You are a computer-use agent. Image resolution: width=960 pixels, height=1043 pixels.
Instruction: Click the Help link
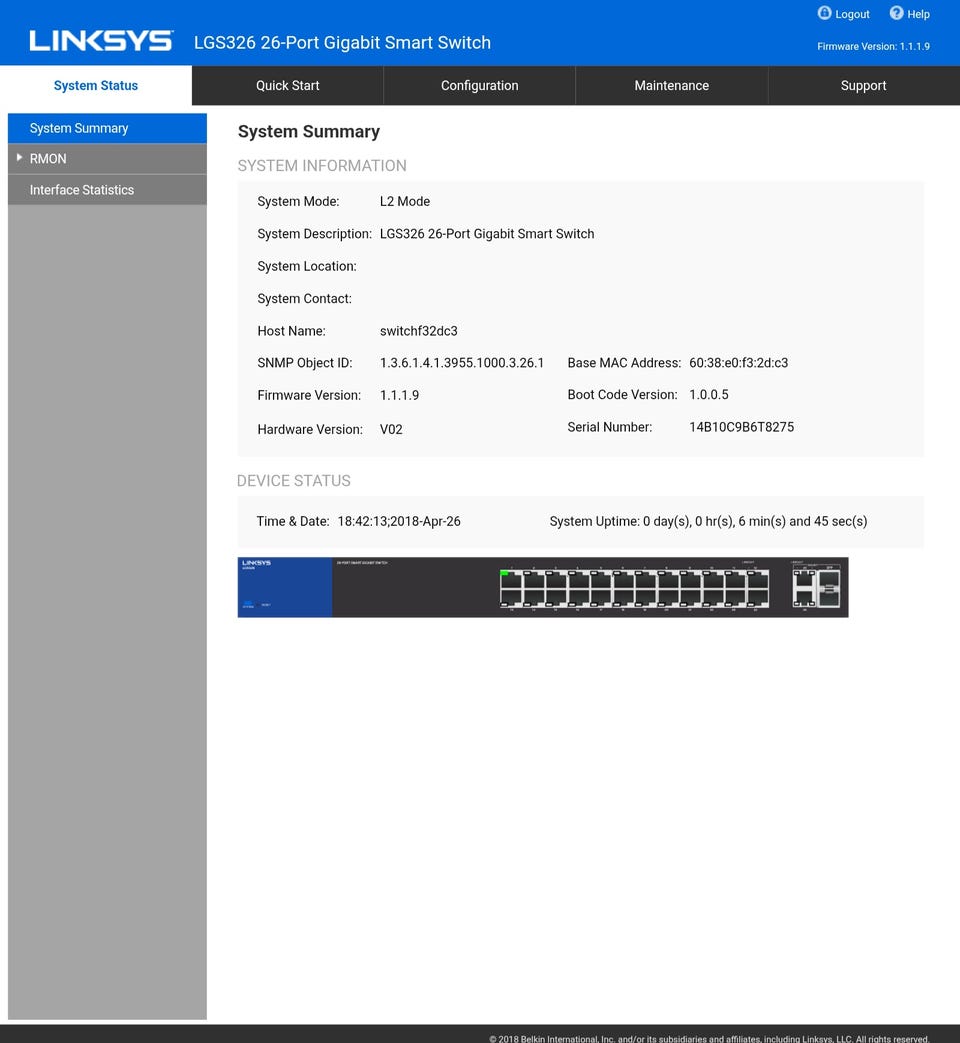(x=918, y=14)
